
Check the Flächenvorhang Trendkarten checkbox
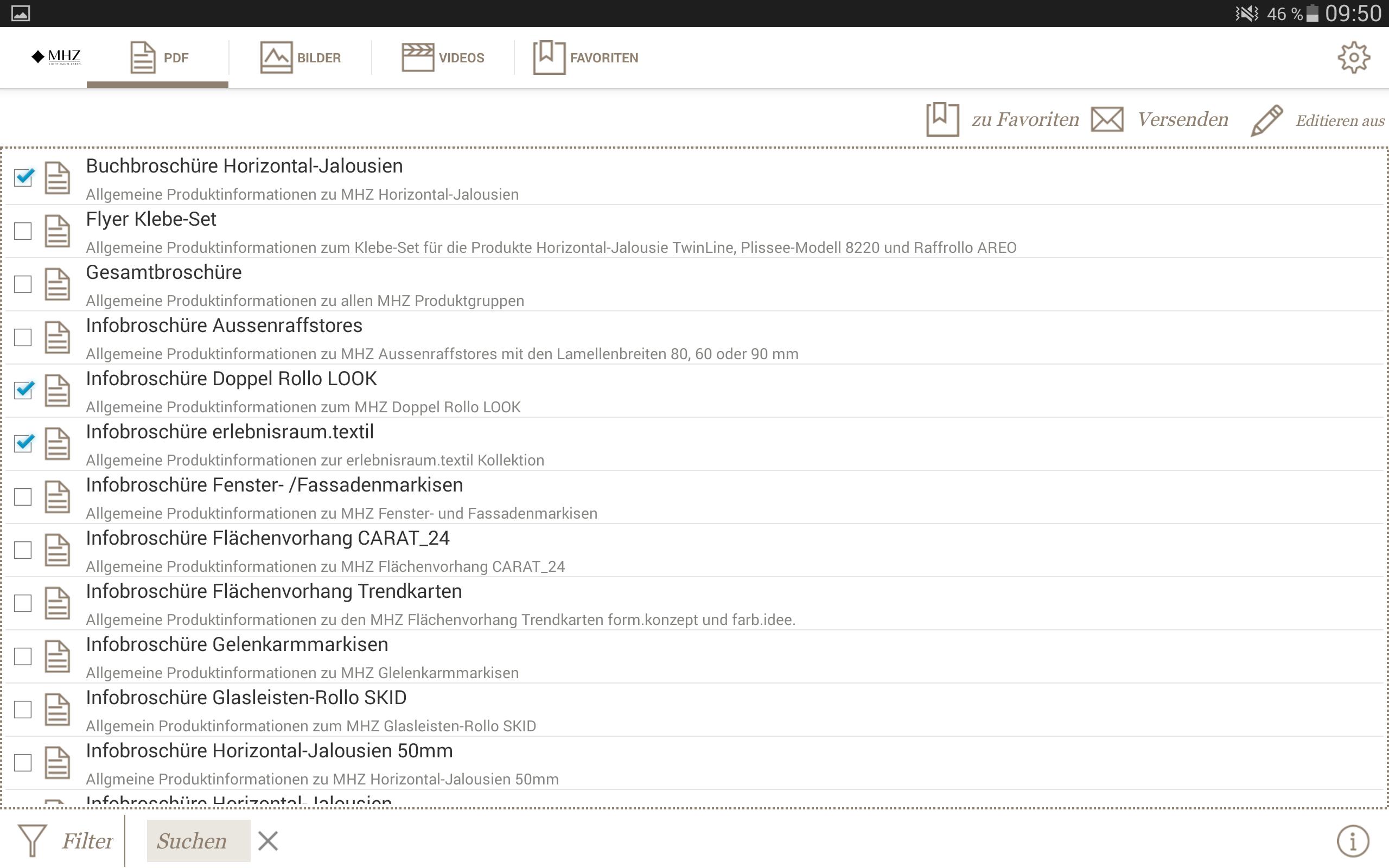(x=23, y=603)
